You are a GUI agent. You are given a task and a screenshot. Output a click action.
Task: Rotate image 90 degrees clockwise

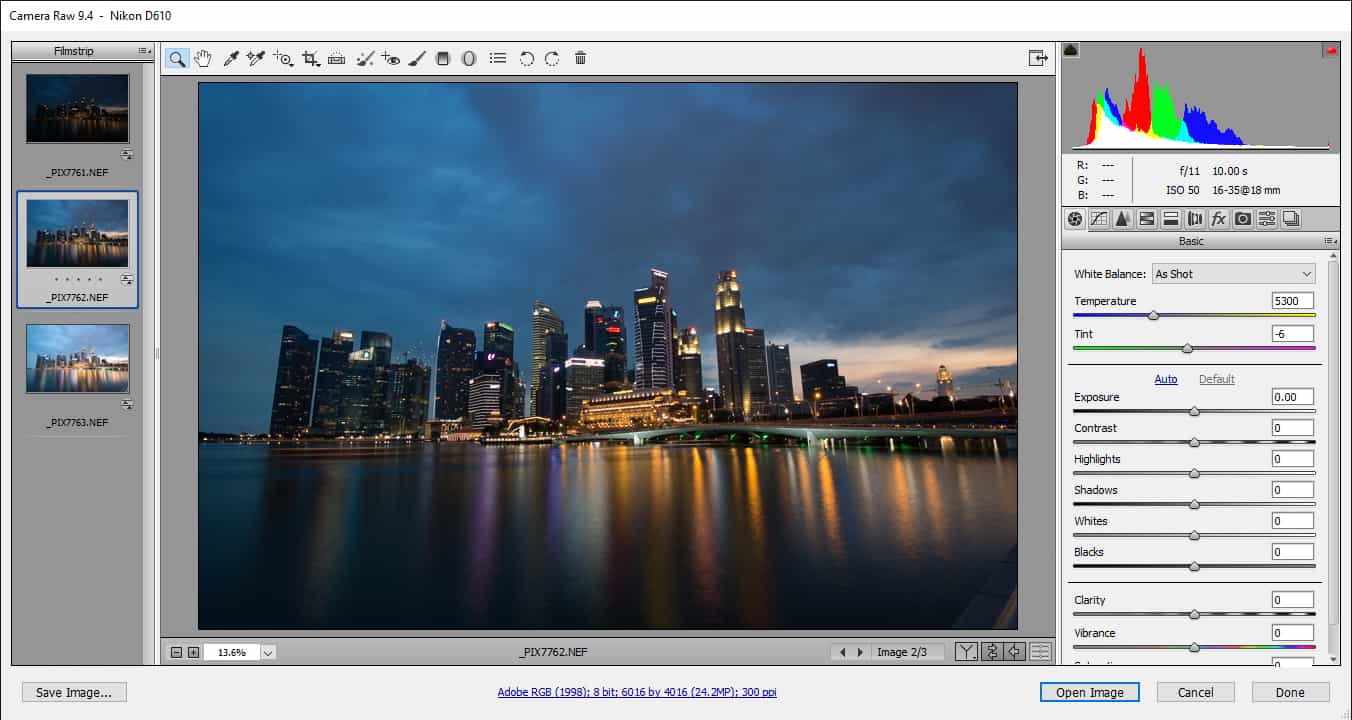[x=552, y=59]
